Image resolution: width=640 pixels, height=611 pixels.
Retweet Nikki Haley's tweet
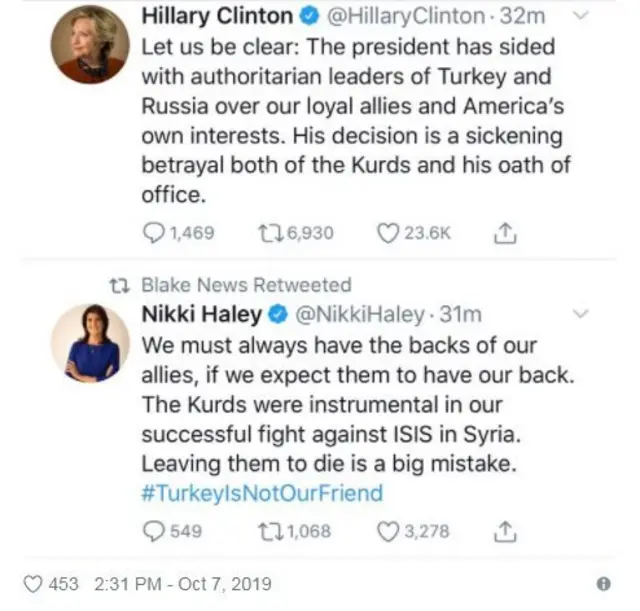pos(268,531)
